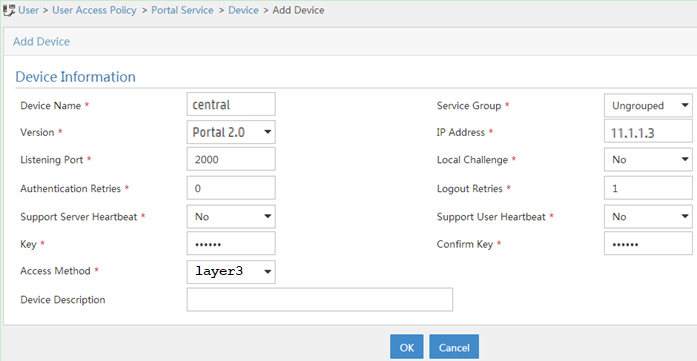Go to User breadcrumb link

28,10
